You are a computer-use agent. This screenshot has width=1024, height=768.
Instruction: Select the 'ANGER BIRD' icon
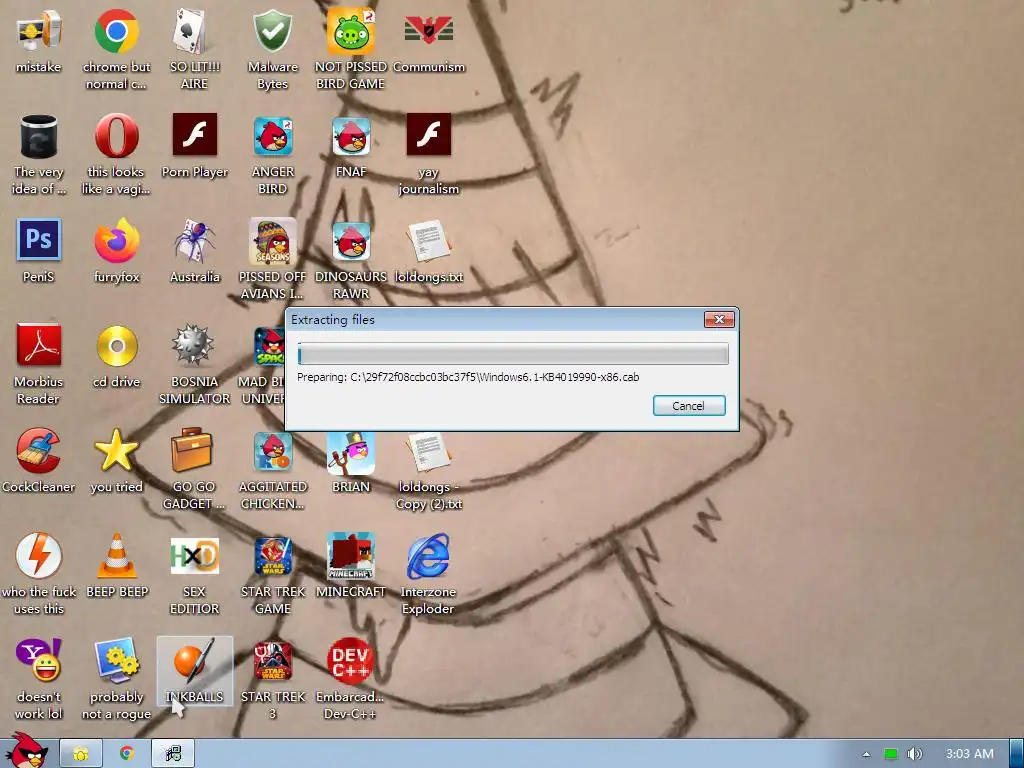(x=272, y=136)
